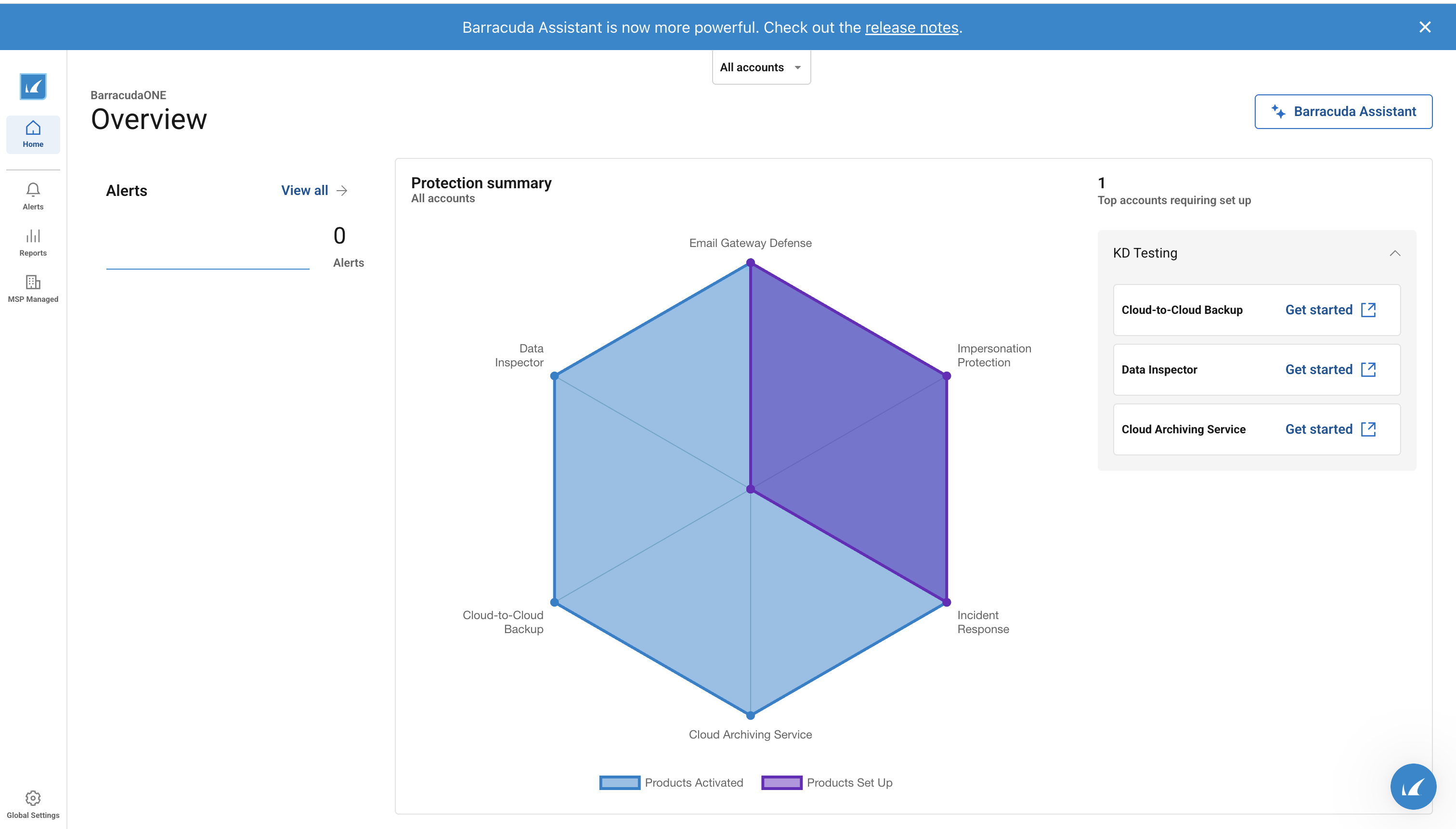Open the Reports bar chart icon

pos(33,236)
